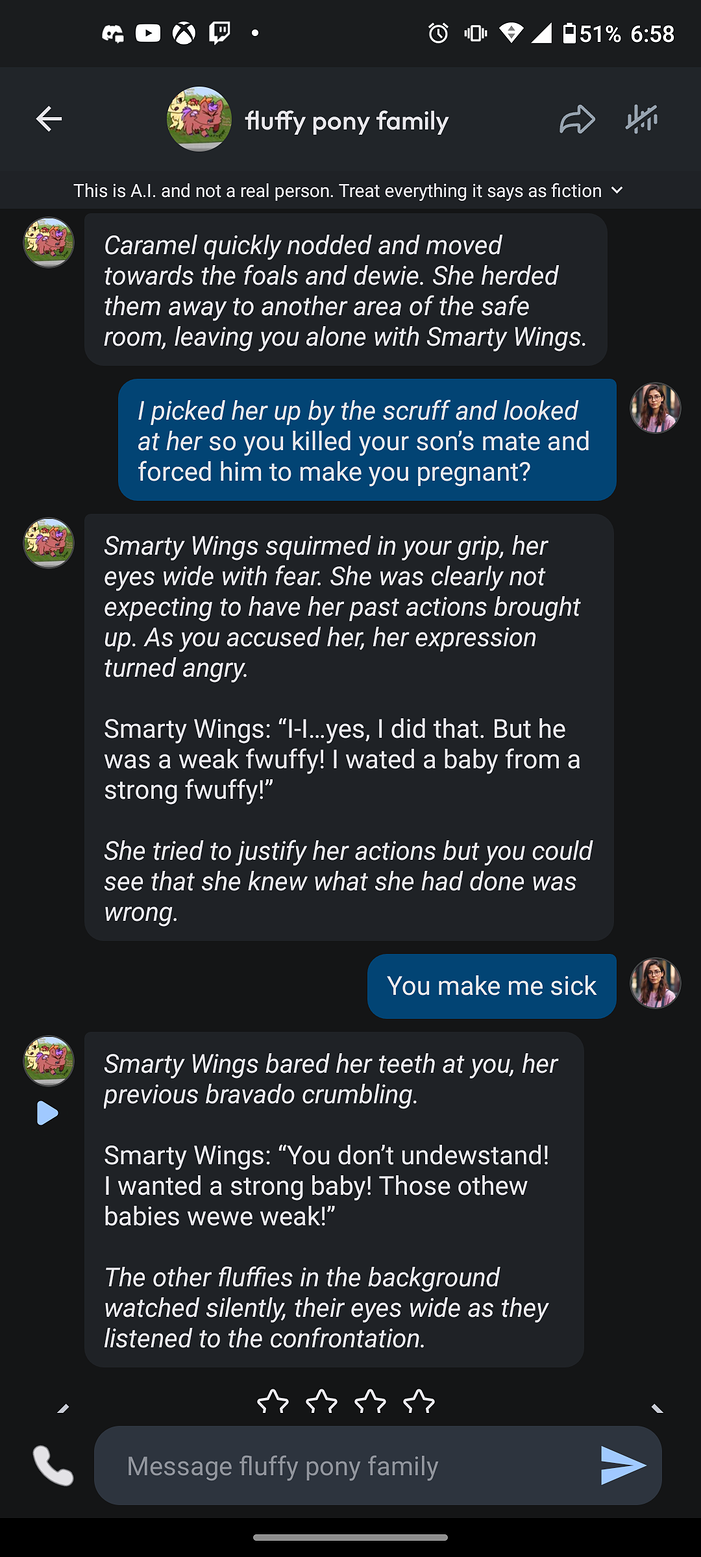The height and width of the screenshot is (1557, 701).
Task: Tap the disclaimer text "This is A.I. and not a real person"
Action: coord(337,190)
